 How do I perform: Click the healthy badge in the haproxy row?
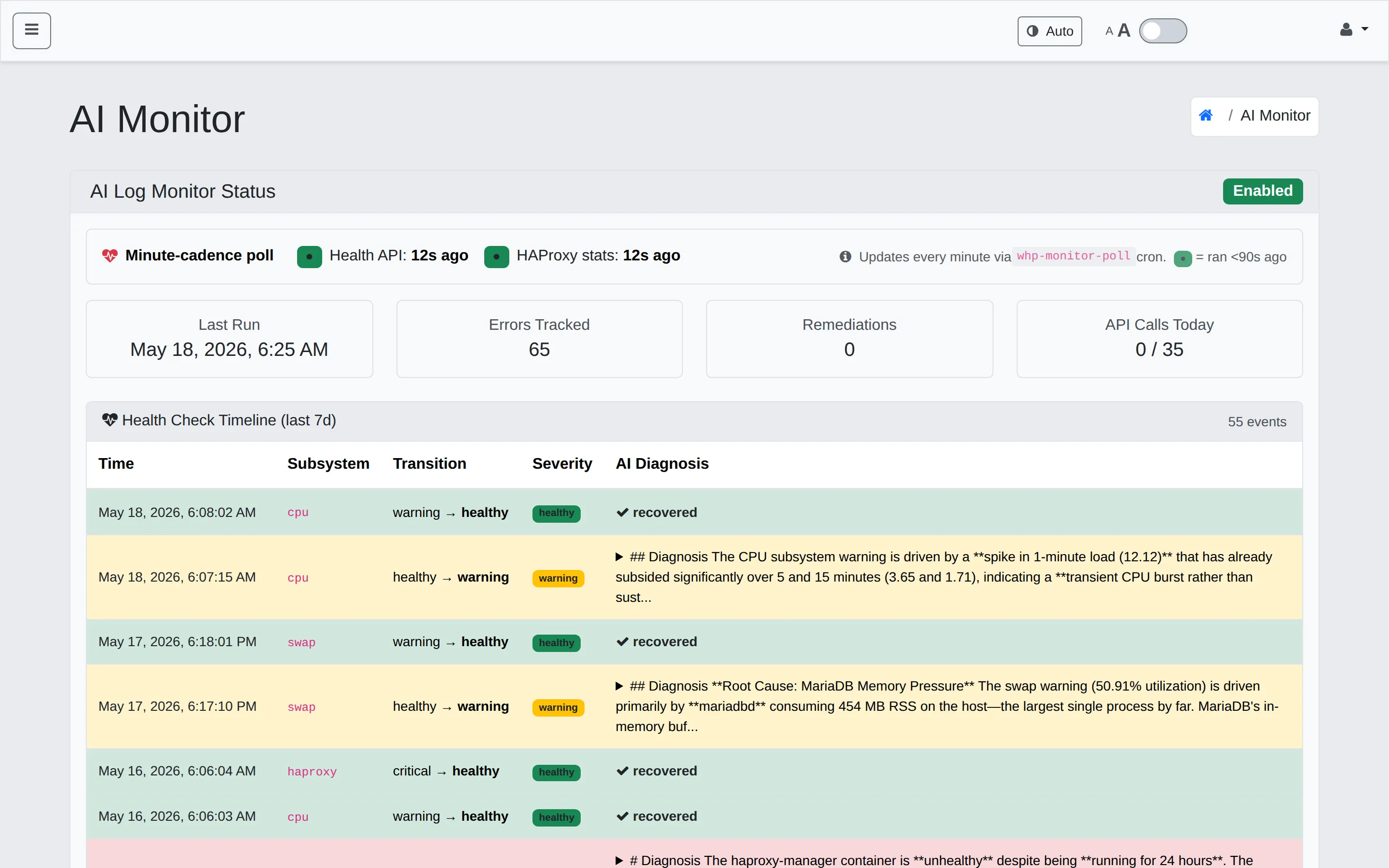click(556, 772)
